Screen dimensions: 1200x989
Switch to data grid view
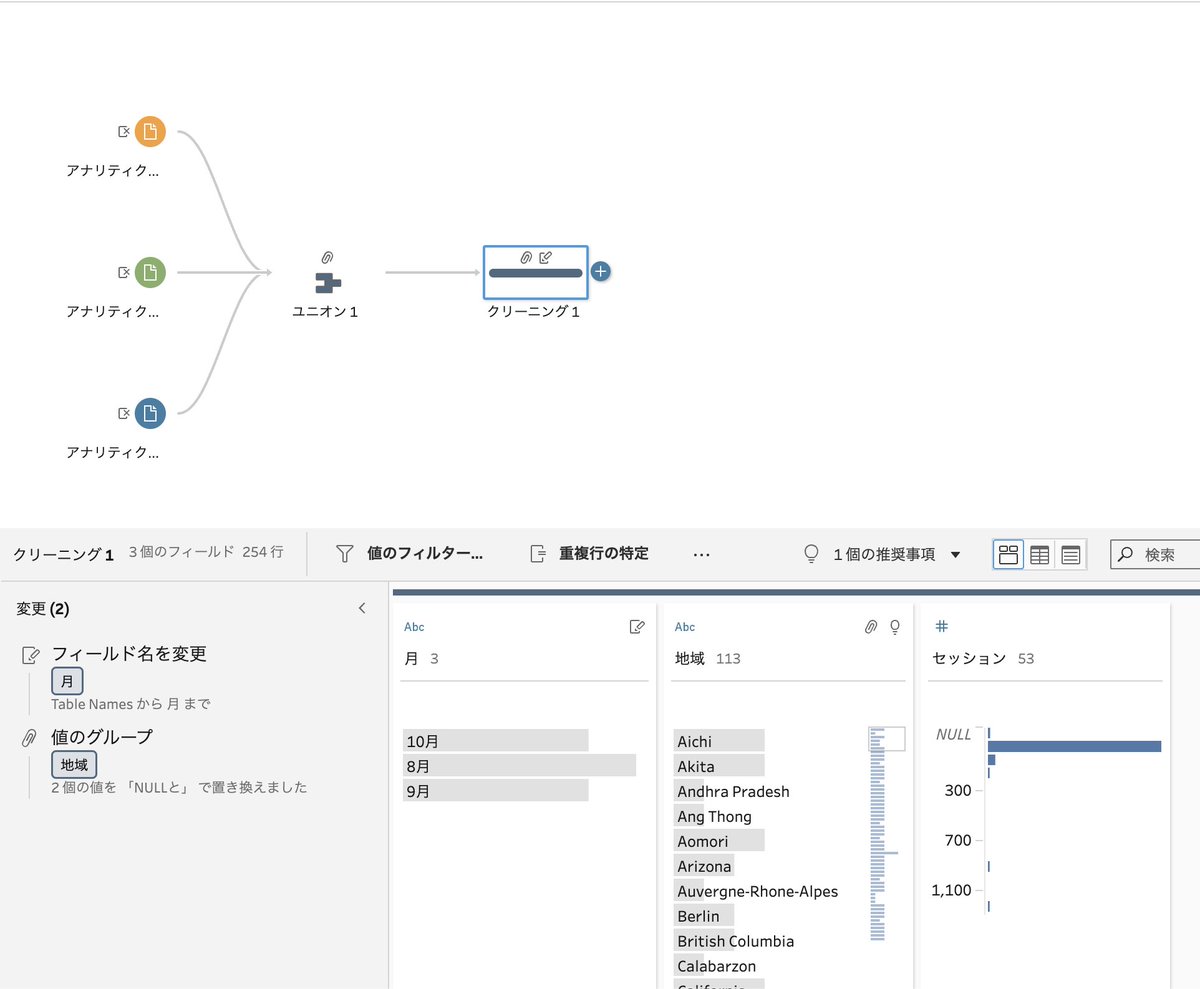[x=1040, y=554]
